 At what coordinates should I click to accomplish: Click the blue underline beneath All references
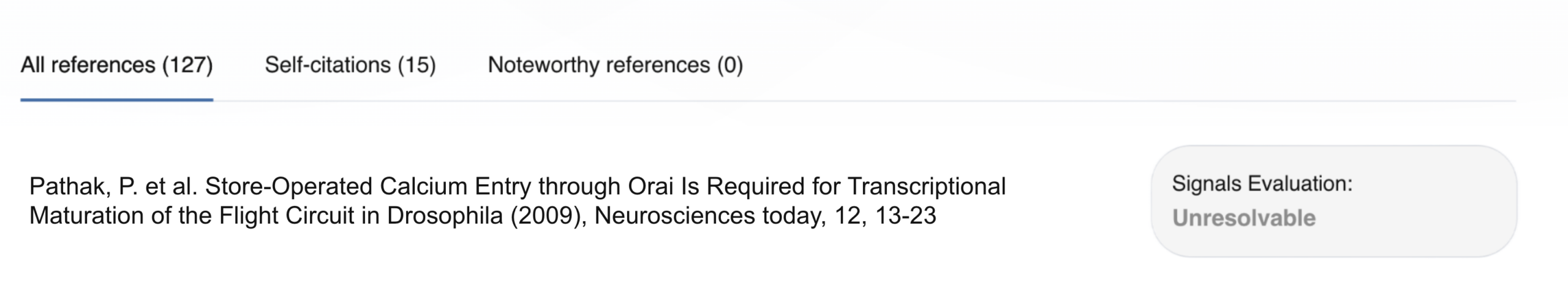(116, 99)
